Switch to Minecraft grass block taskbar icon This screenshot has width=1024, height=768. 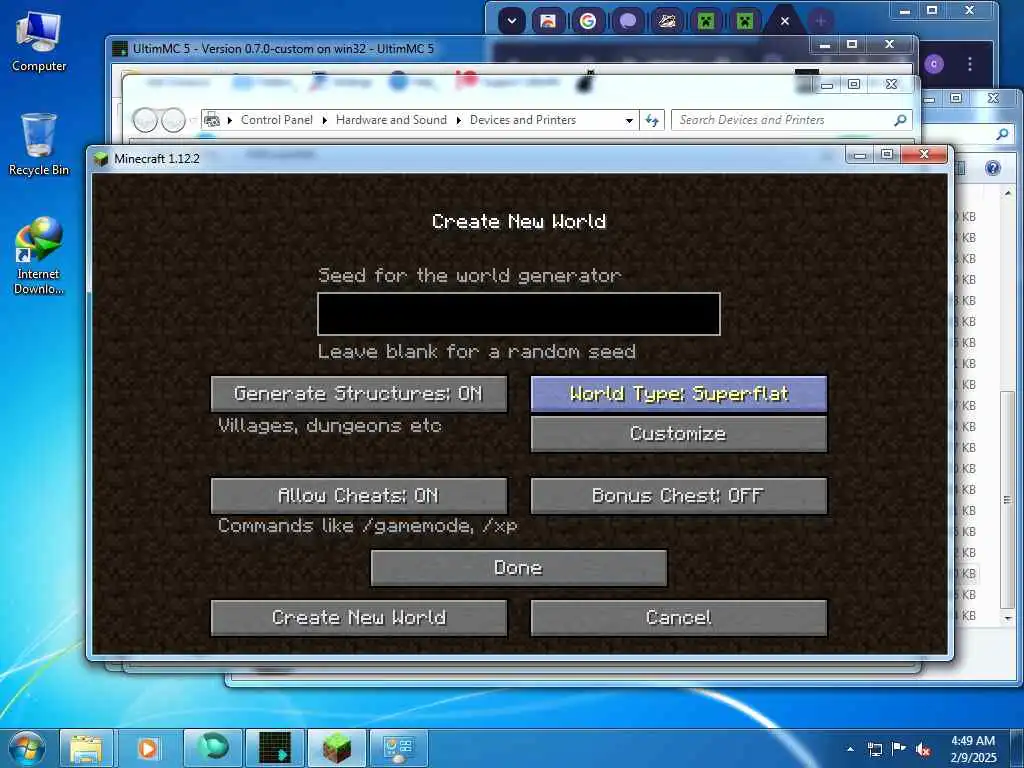pos(337,748)
